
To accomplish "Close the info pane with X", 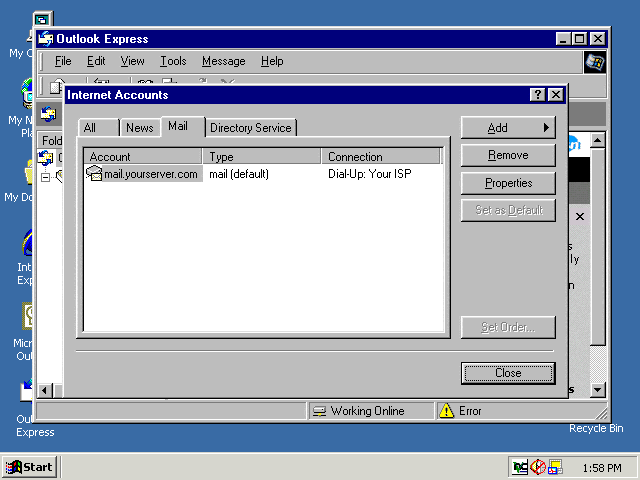I will [580, 217].
